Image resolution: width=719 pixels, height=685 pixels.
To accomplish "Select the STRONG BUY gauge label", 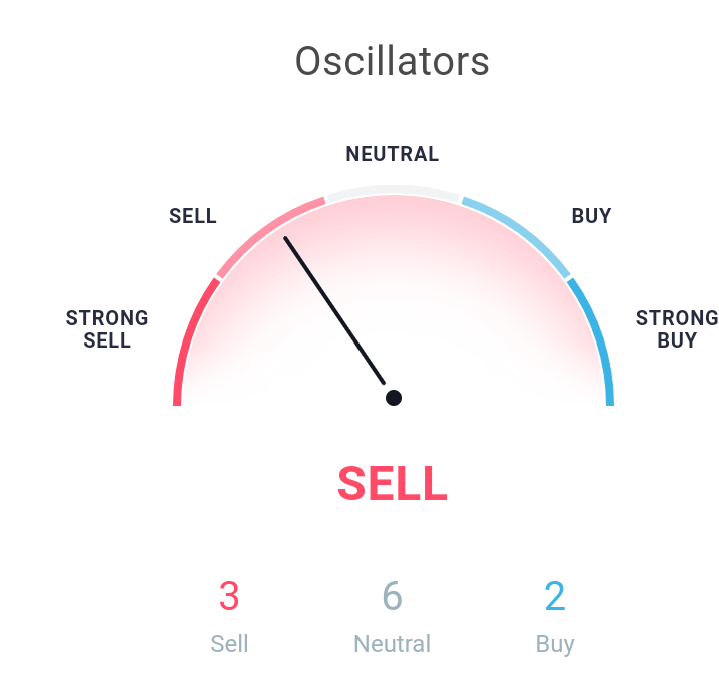I will 677,329.
